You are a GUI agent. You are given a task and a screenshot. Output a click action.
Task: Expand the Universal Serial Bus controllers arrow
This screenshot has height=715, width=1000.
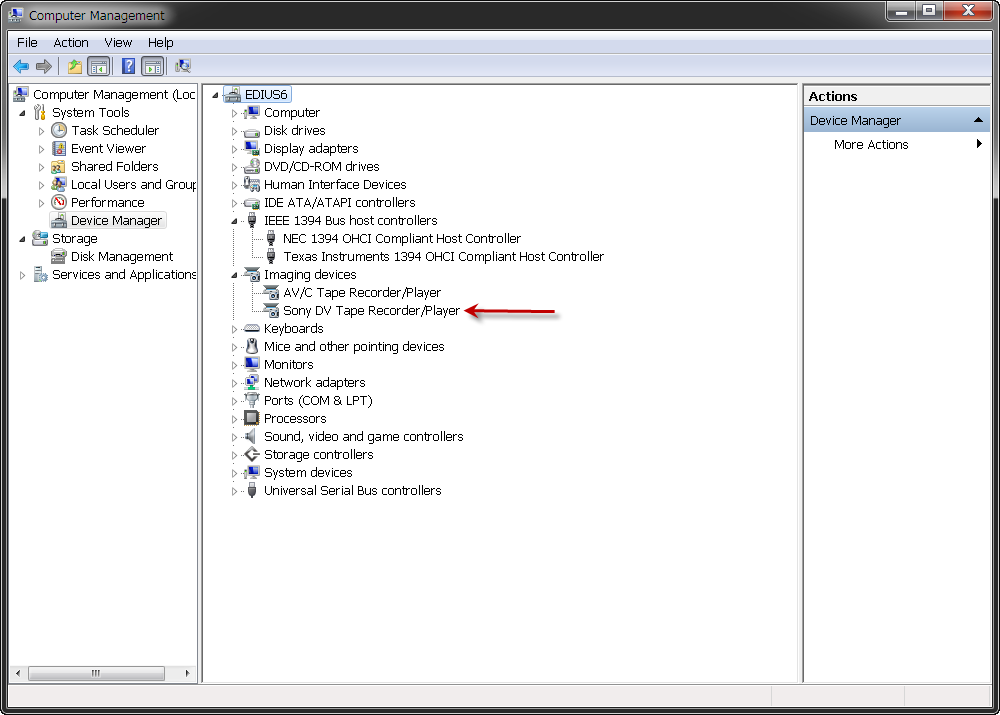coord(234,491)
